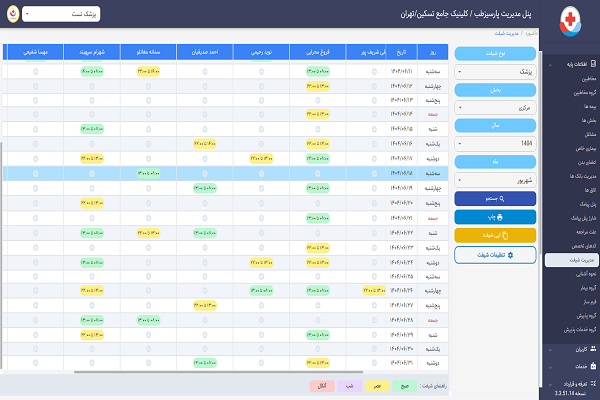Open the پزشک shift type dropdown
600x400 pixels.
click(x=495, y=72)
